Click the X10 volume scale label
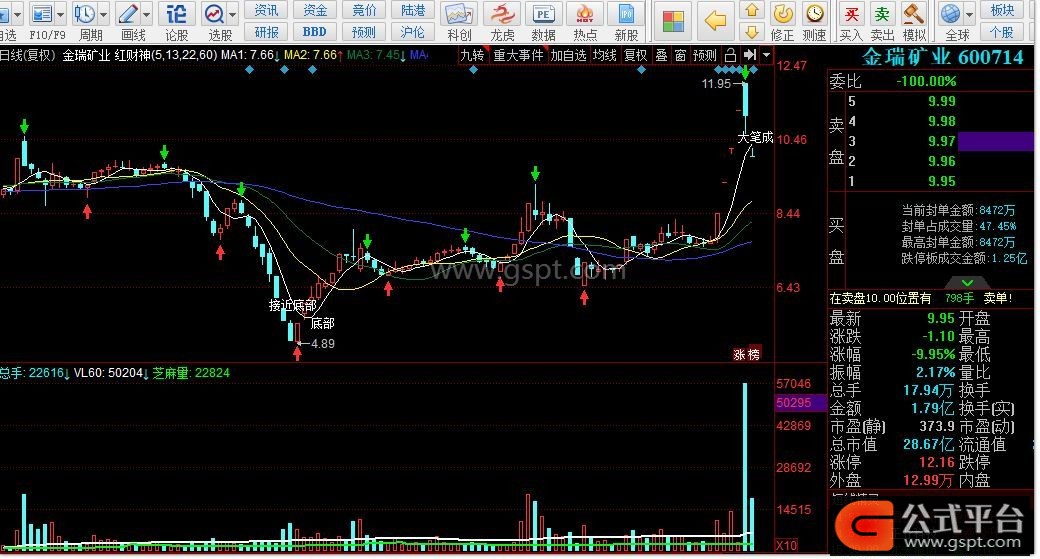The image size is (1040, 559). point(787,545)
